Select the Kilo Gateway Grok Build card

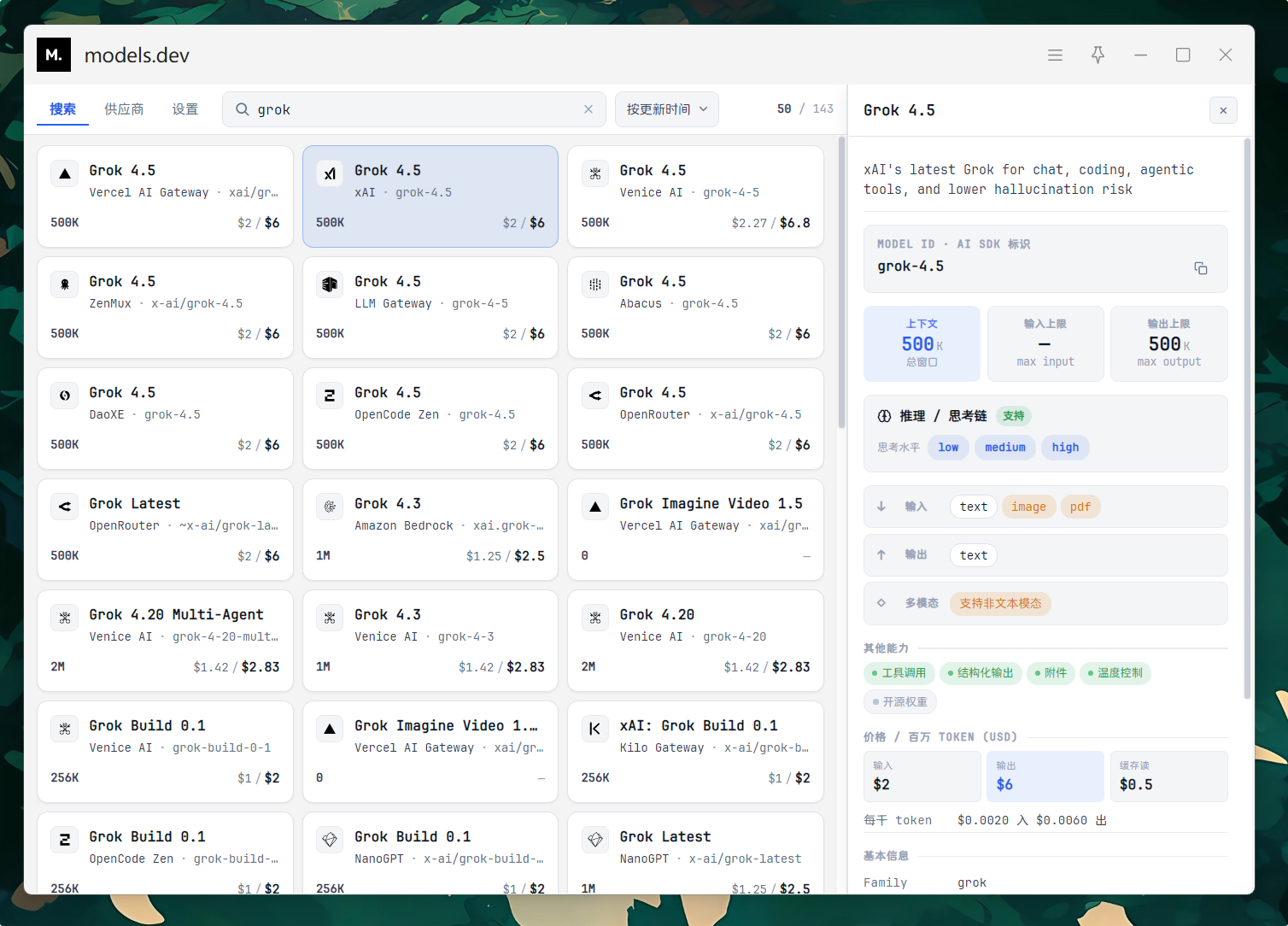[695, 752]
